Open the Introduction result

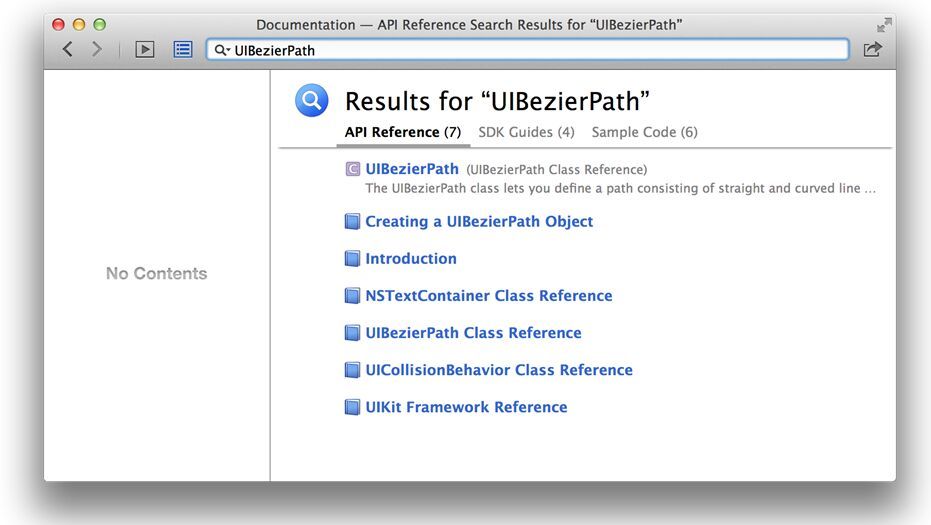tap(411, 258)
